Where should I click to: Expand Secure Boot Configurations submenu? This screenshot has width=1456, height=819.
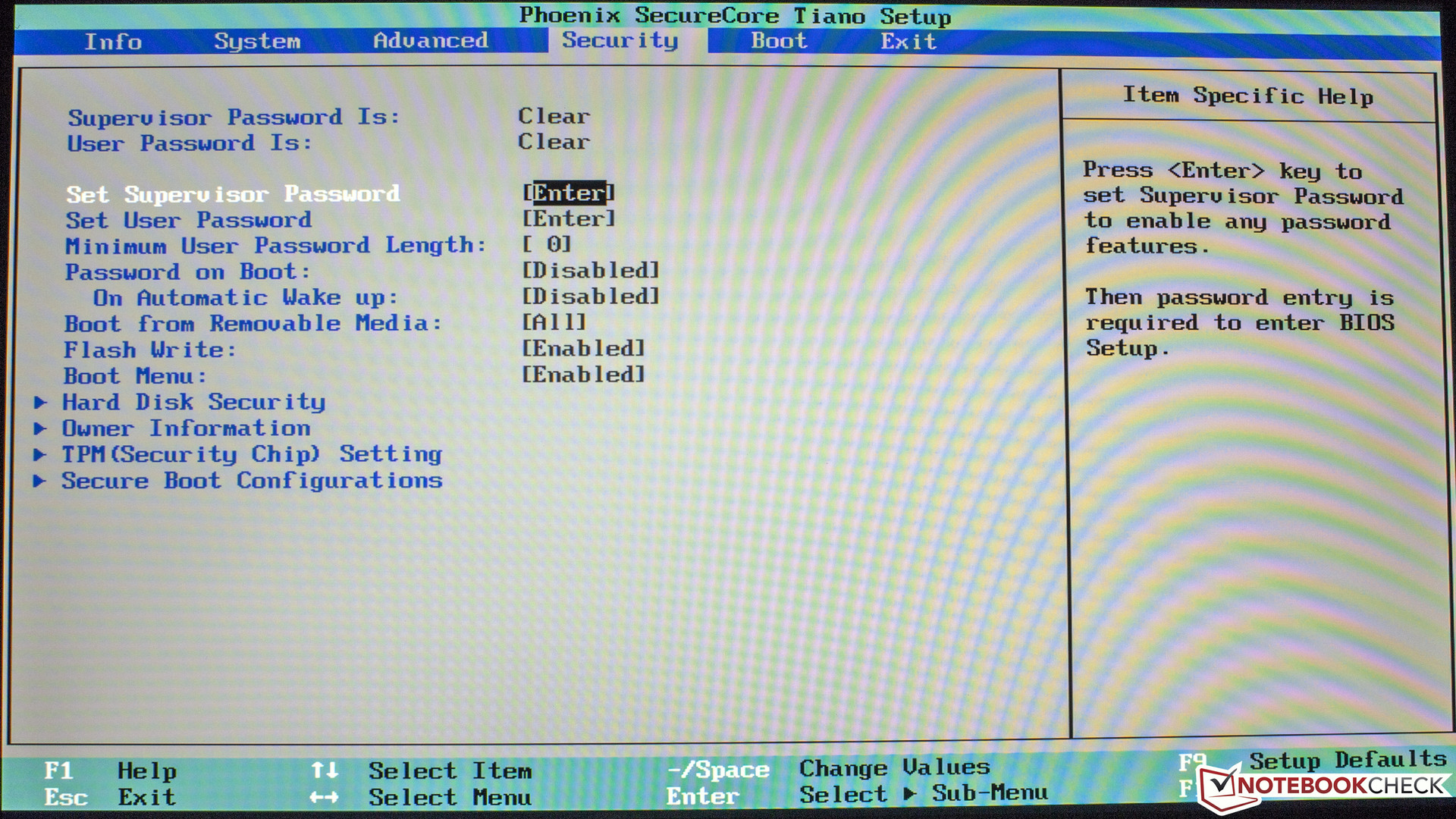252,481
